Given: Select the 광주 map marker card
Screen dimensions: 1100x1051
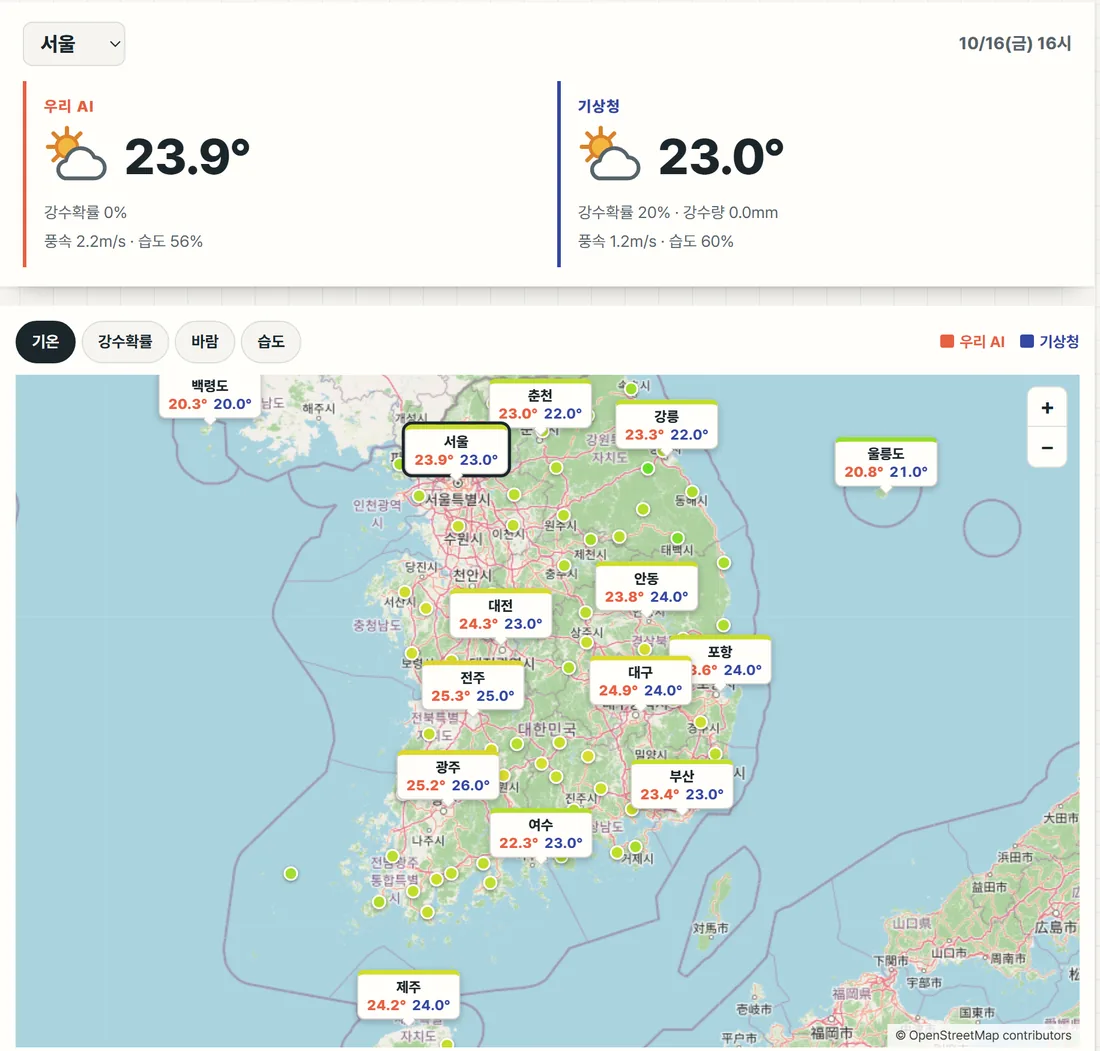Looking at the screenshot, I should [x=448, y=776].
